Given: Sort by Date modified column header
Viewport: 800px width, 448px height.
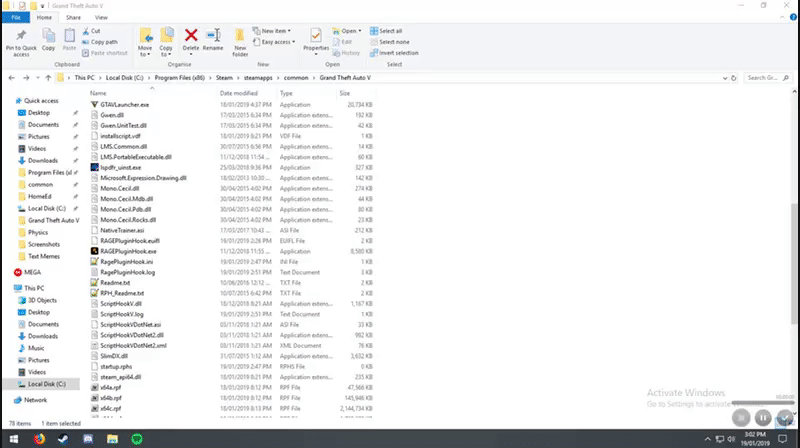Looking at the screenshot, I should 238,93.
